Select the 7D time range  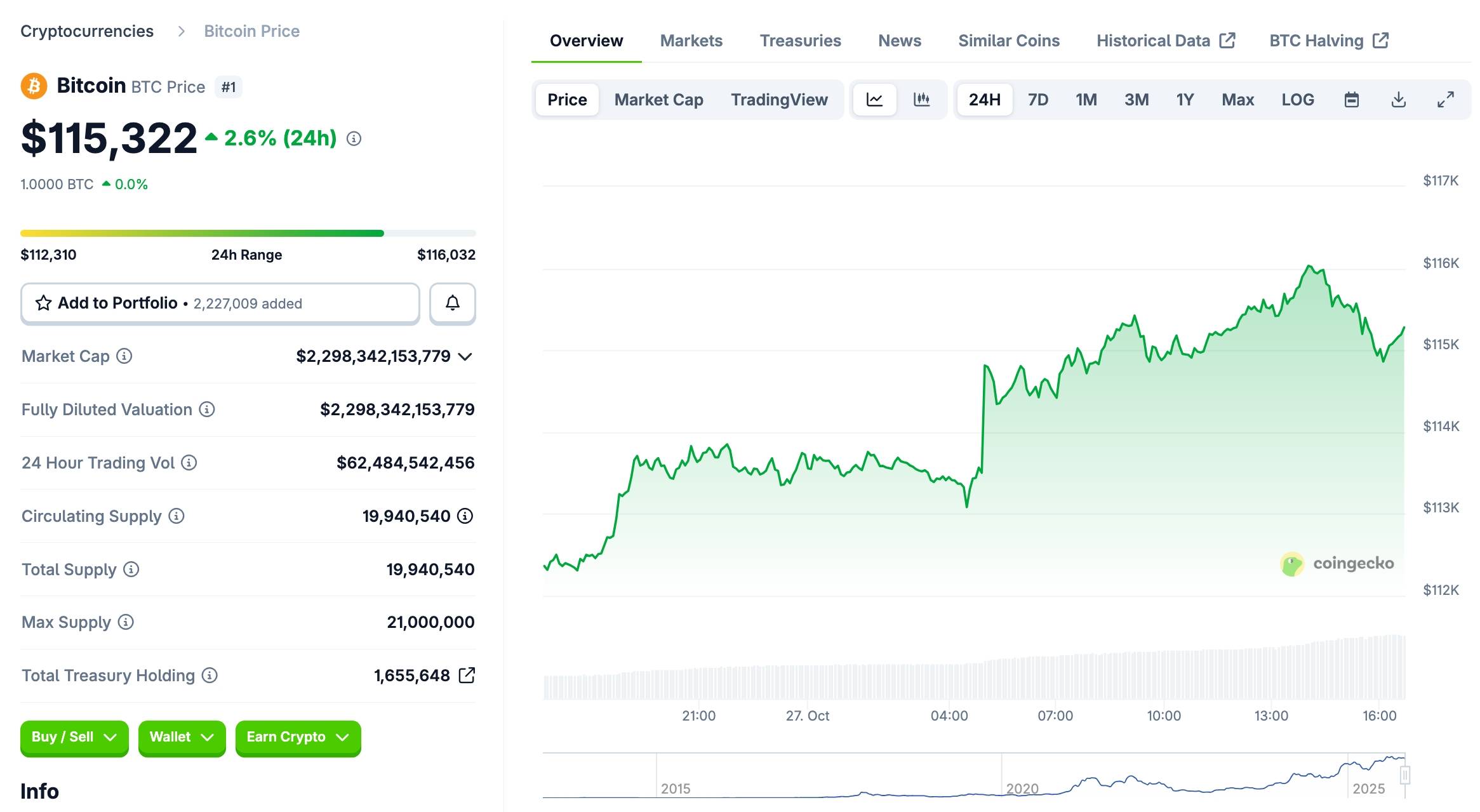[x=1037, y=100]
